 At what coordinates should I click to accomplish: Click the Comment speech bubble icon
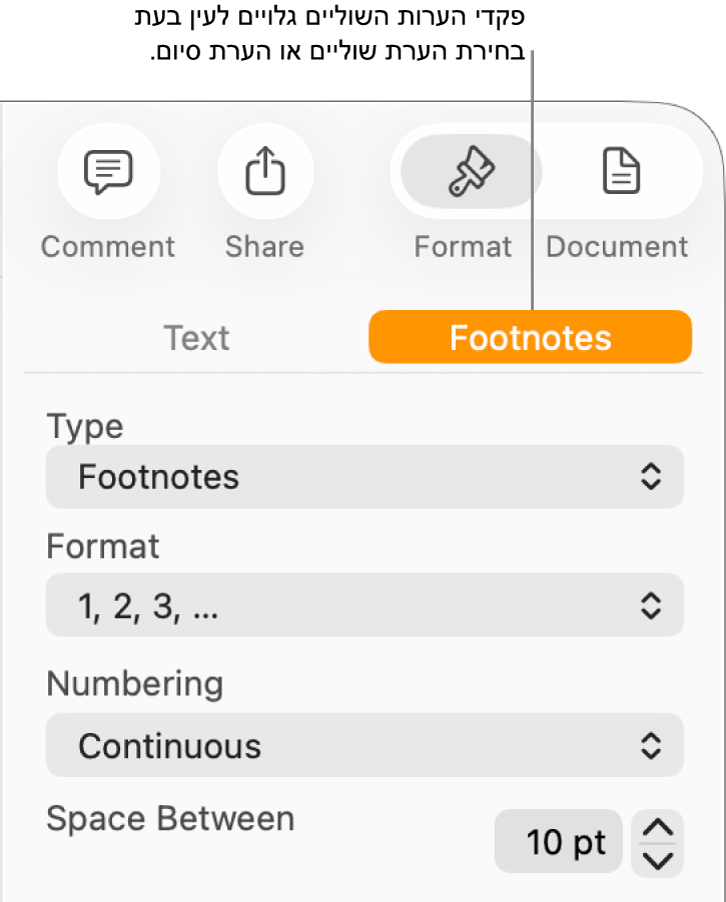pos(108,174)
